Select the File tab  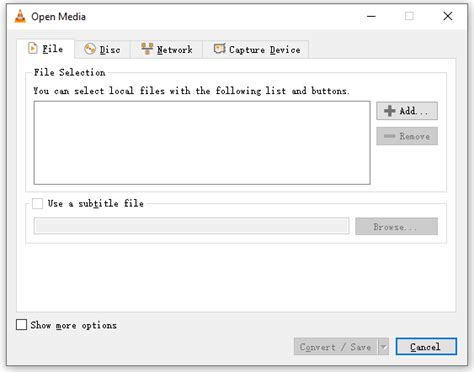[46, 49]
